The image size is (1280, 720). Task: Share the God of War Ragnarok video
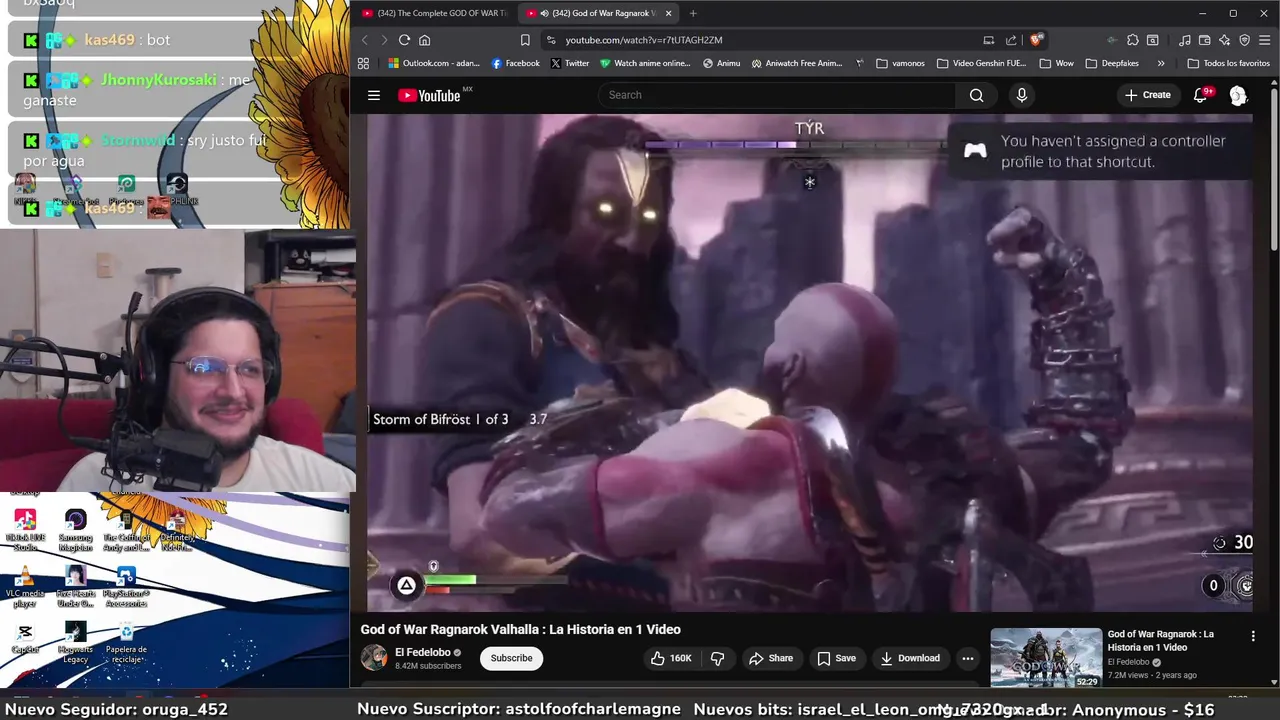771,658
